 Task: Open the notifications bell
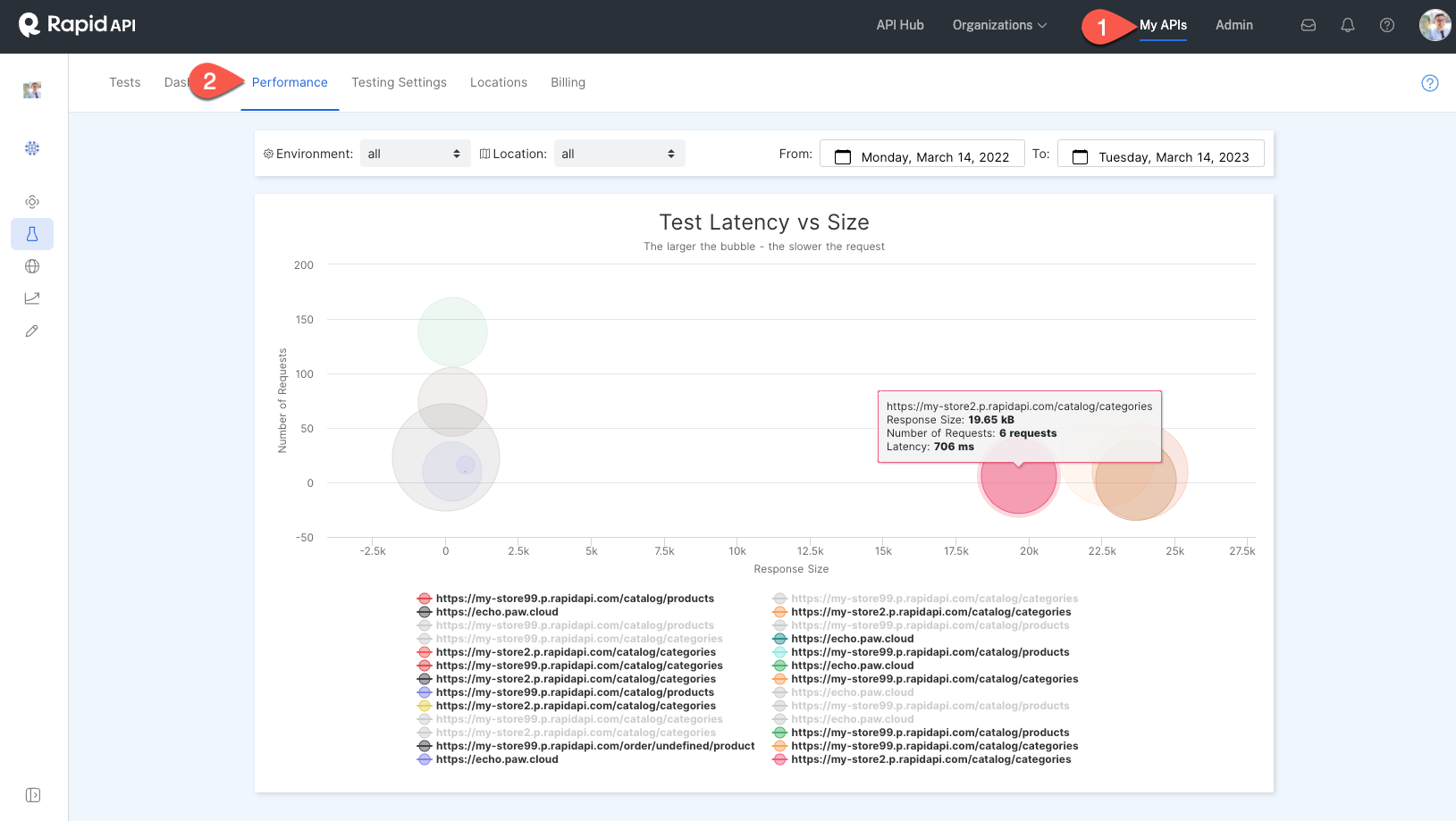pos(1348,25)
